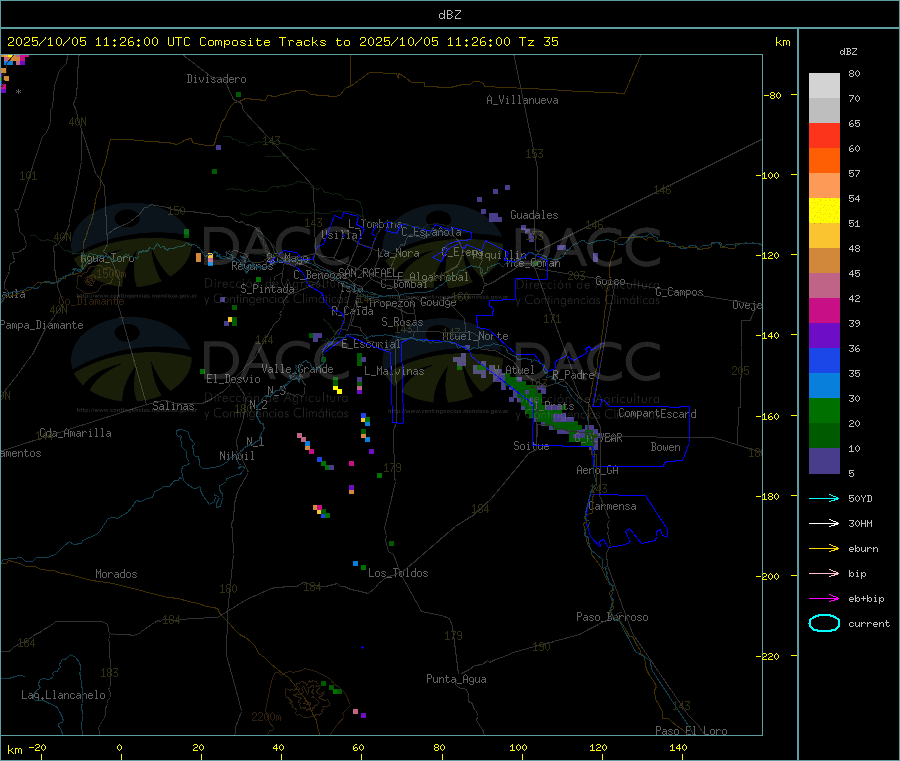The height and width of the screenshot is (761, 900).
Task: Click the 'Bowen' map label
Action: 665,447
